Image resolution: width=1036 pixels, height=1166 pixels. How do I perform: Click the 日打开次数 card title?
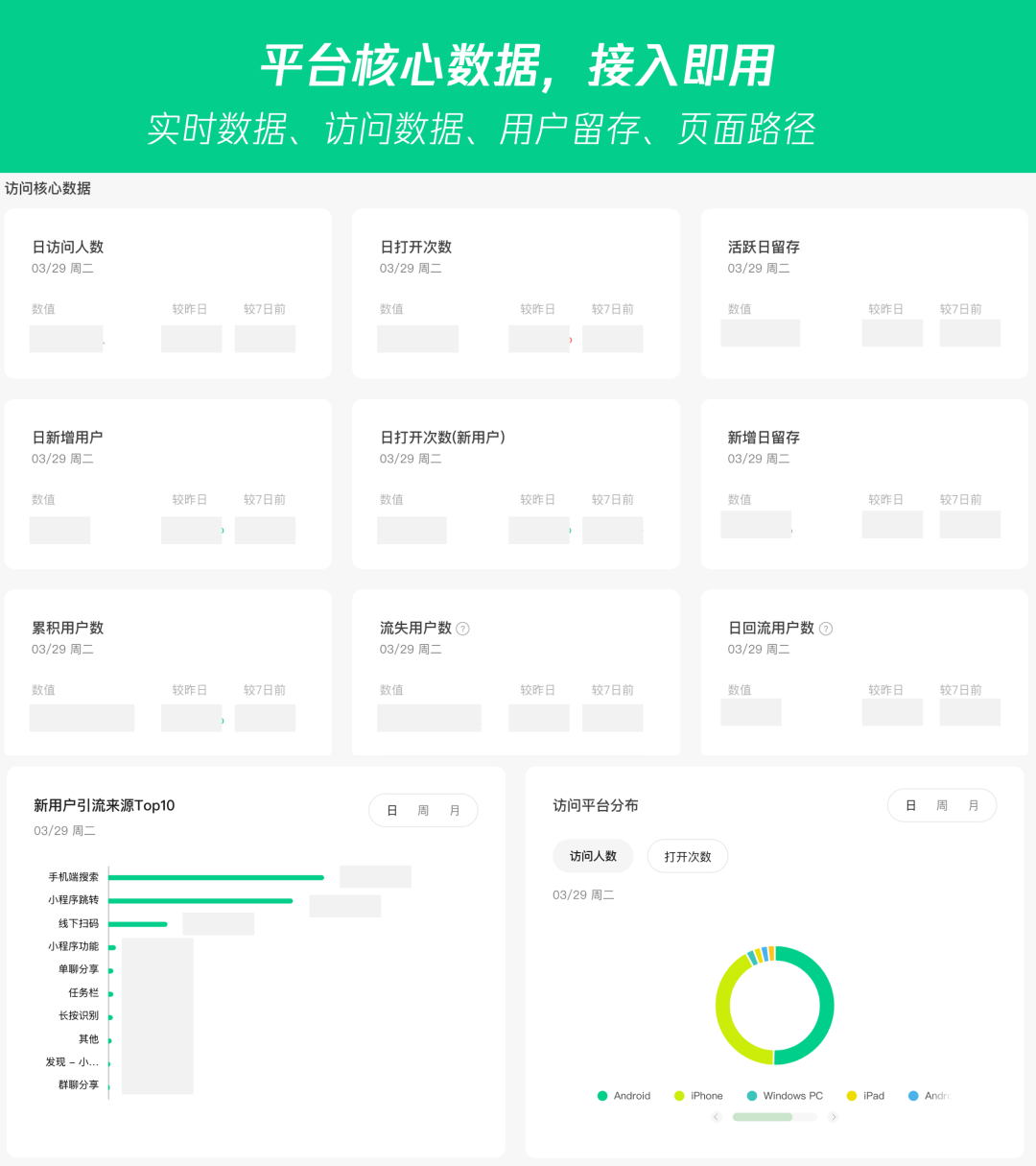point(416,247)
